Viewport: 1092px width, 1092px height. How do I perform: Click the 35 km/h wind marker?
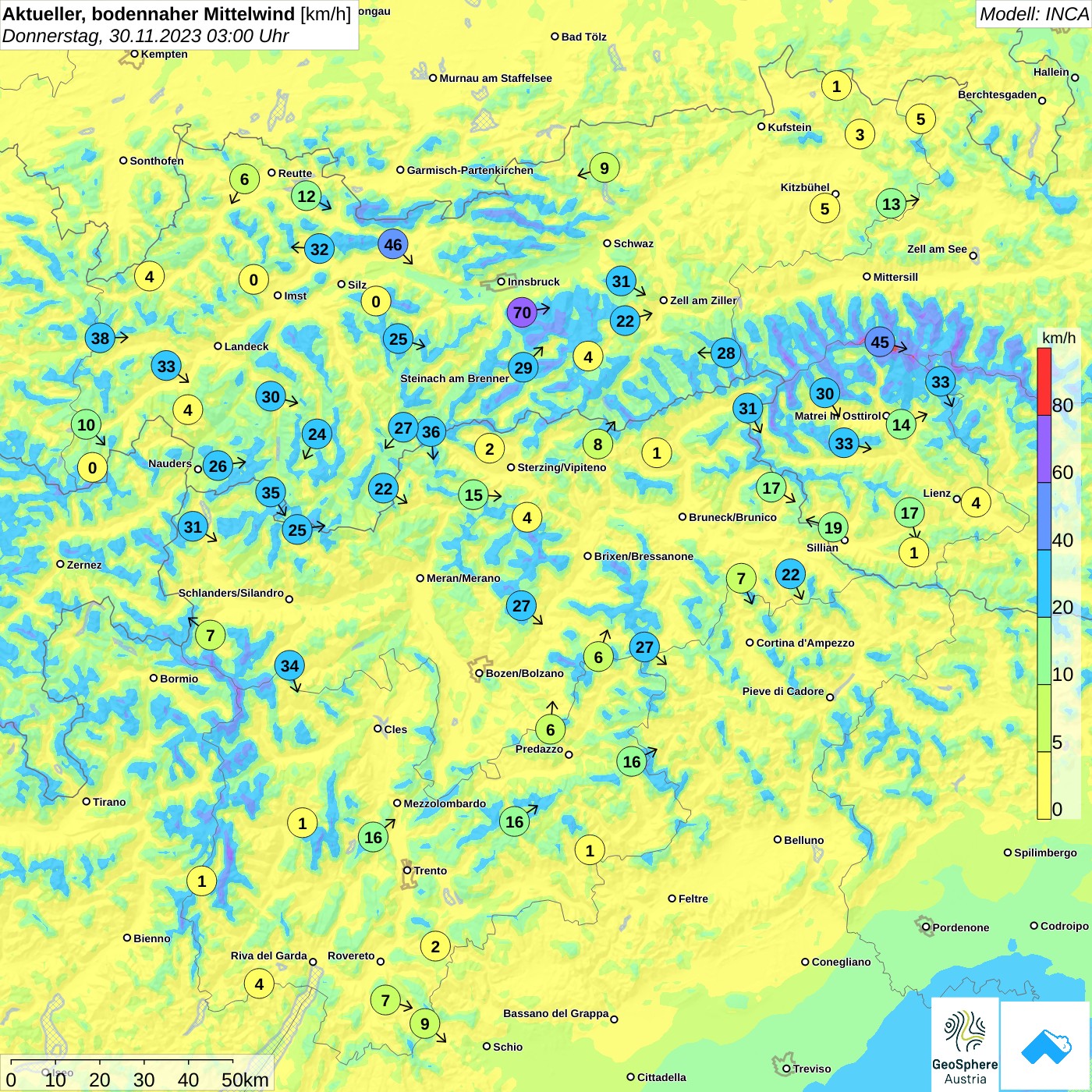271,493
